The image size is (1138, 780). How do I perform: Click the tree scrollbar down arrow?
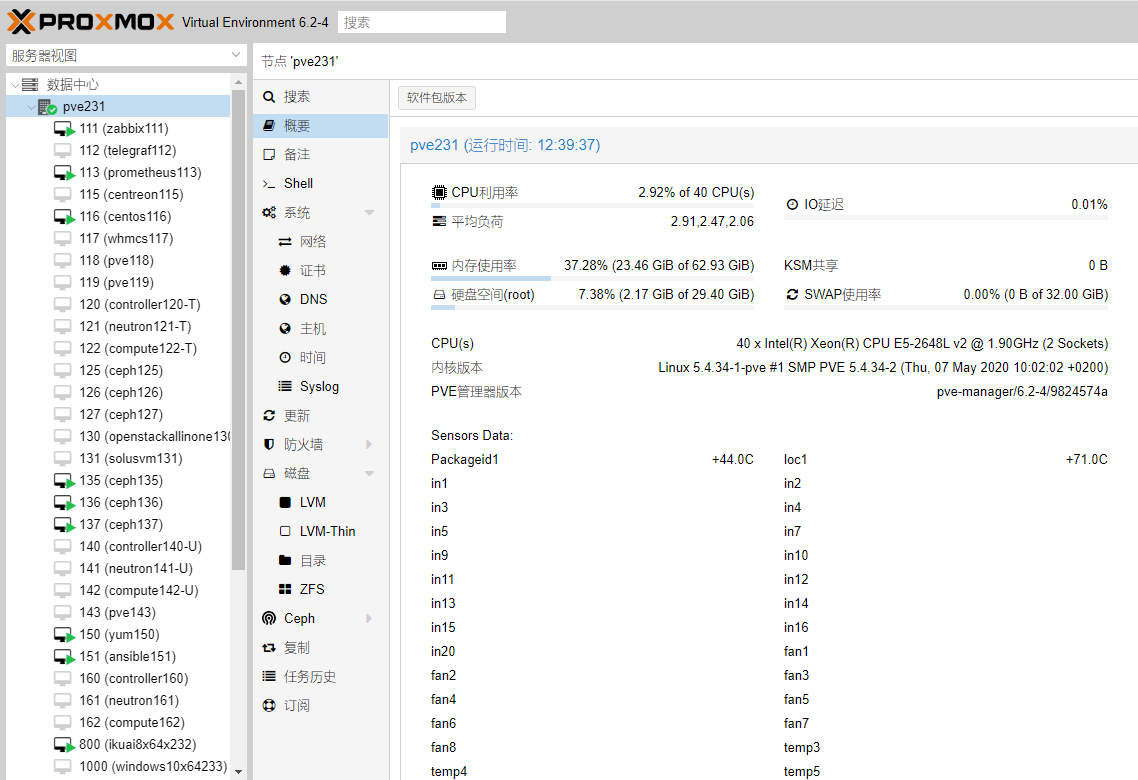pos(239,772)
